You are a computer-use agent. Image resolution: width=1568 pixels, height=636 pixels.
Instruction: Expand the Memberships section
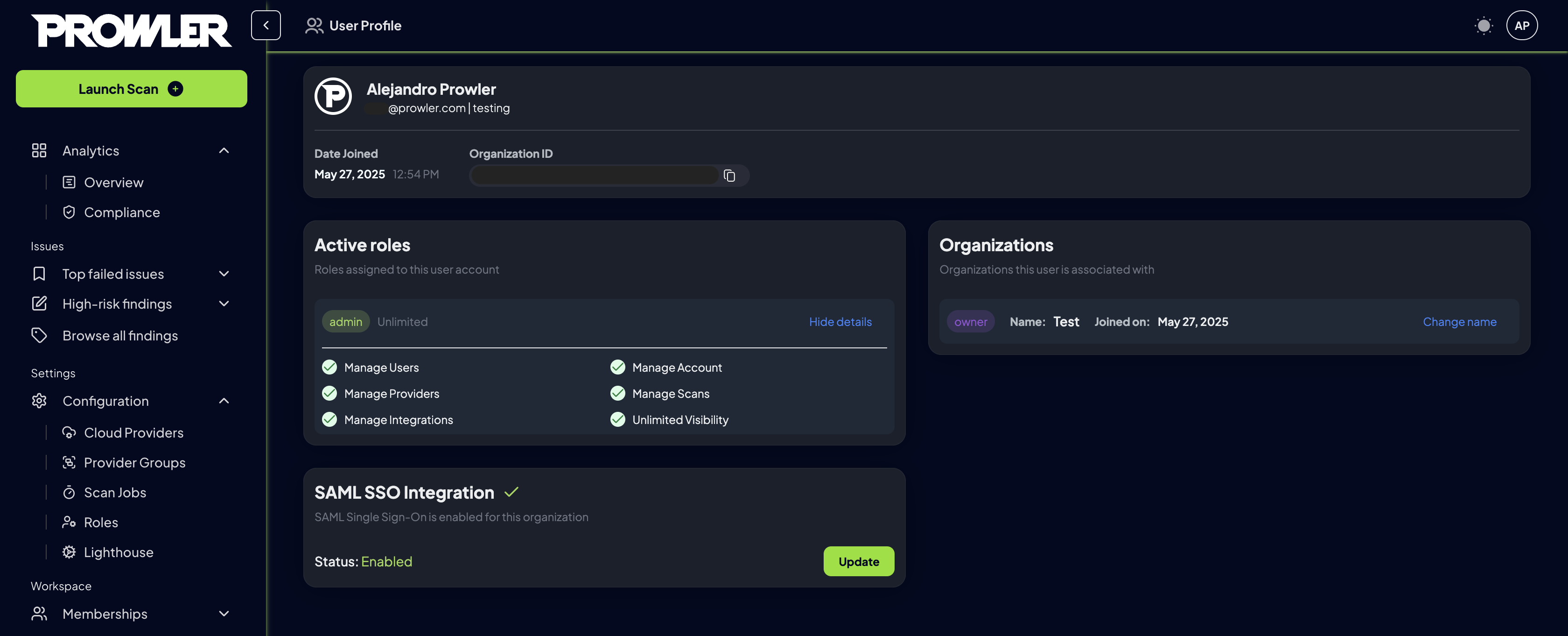224,614
